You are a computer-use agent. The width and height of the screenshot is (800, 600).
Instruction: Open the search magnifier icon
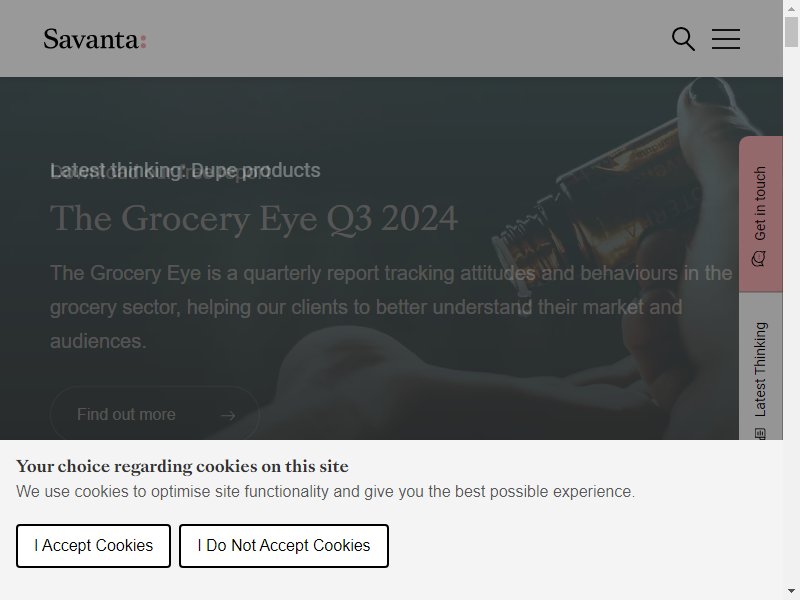point(683,39)
